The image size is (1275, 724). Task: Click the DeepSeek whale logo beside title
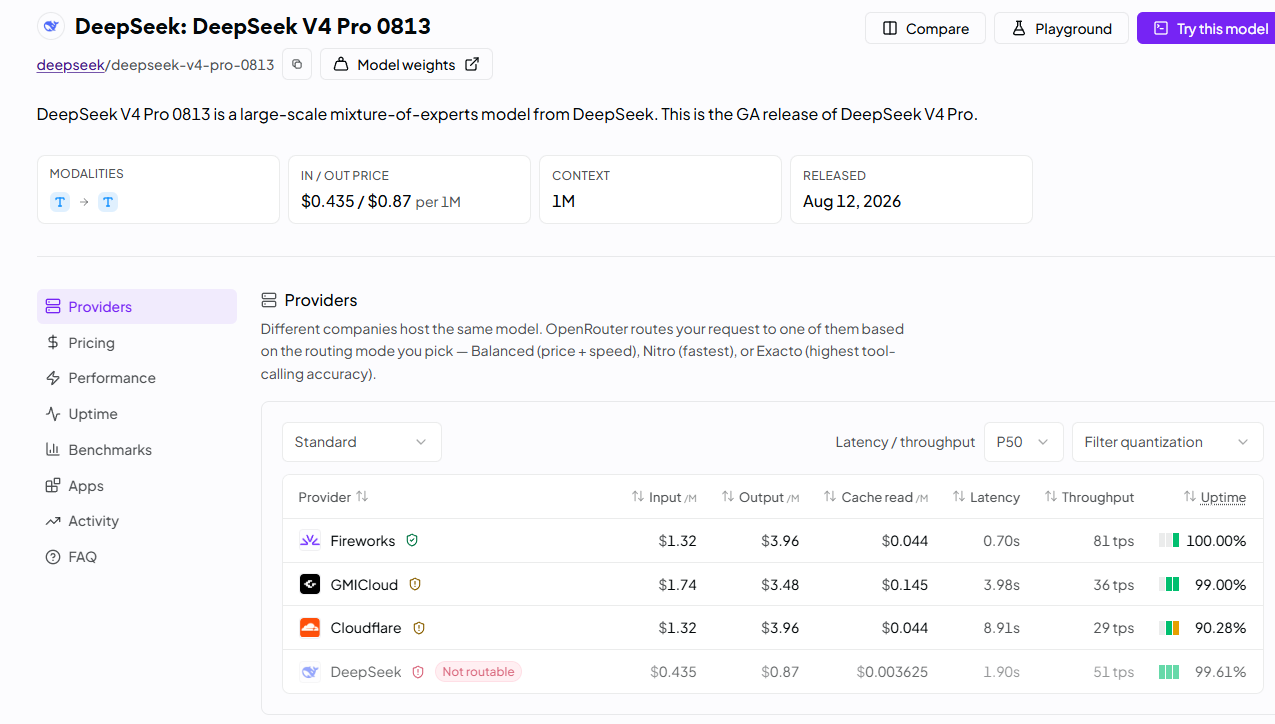pyautogui.click(x=51, y=27)
